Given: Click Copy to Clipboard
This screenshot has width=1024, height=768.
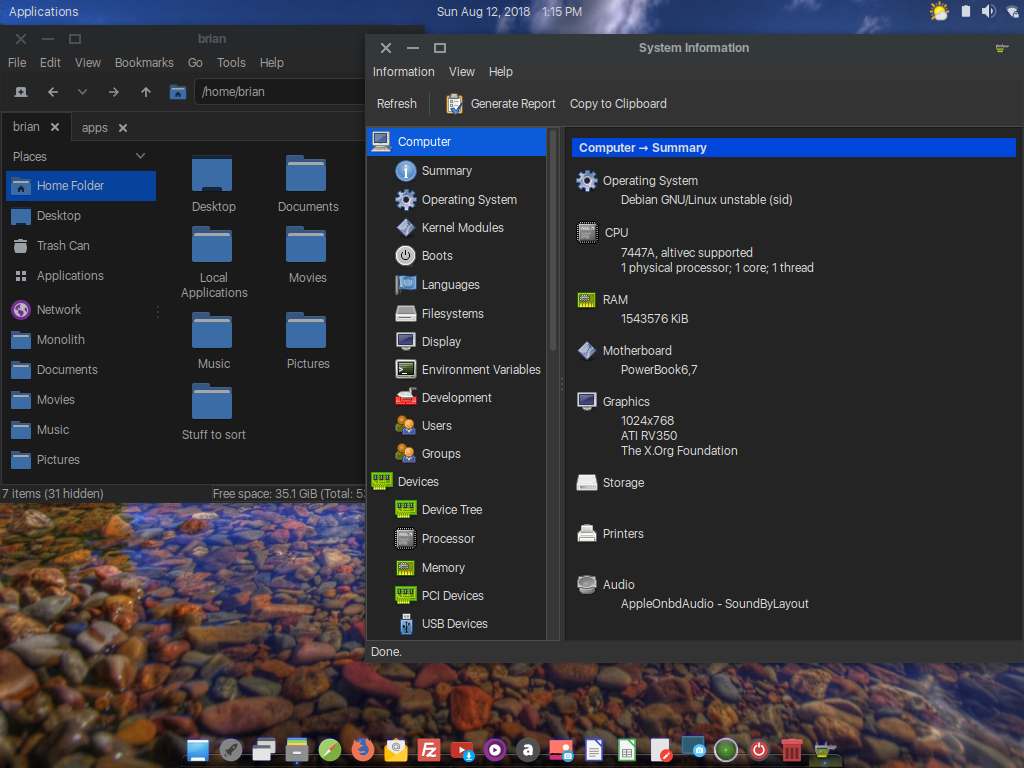Looking at the screenshot, I should point(617,104).
